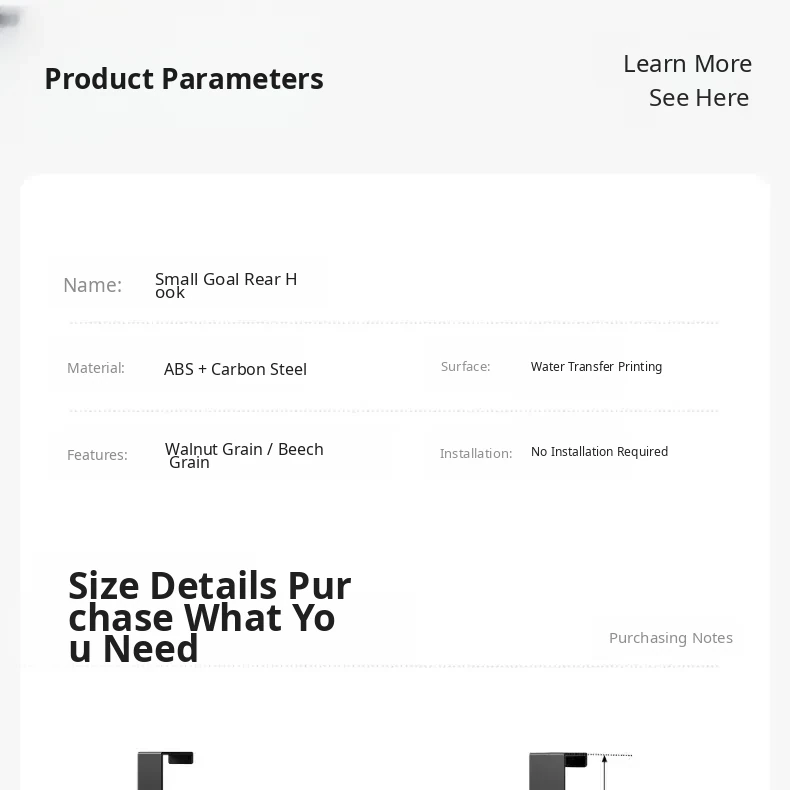This screenshot has height=790, width=790.
Task: Click the vertical dimension arrow icon
Action: 604,772
